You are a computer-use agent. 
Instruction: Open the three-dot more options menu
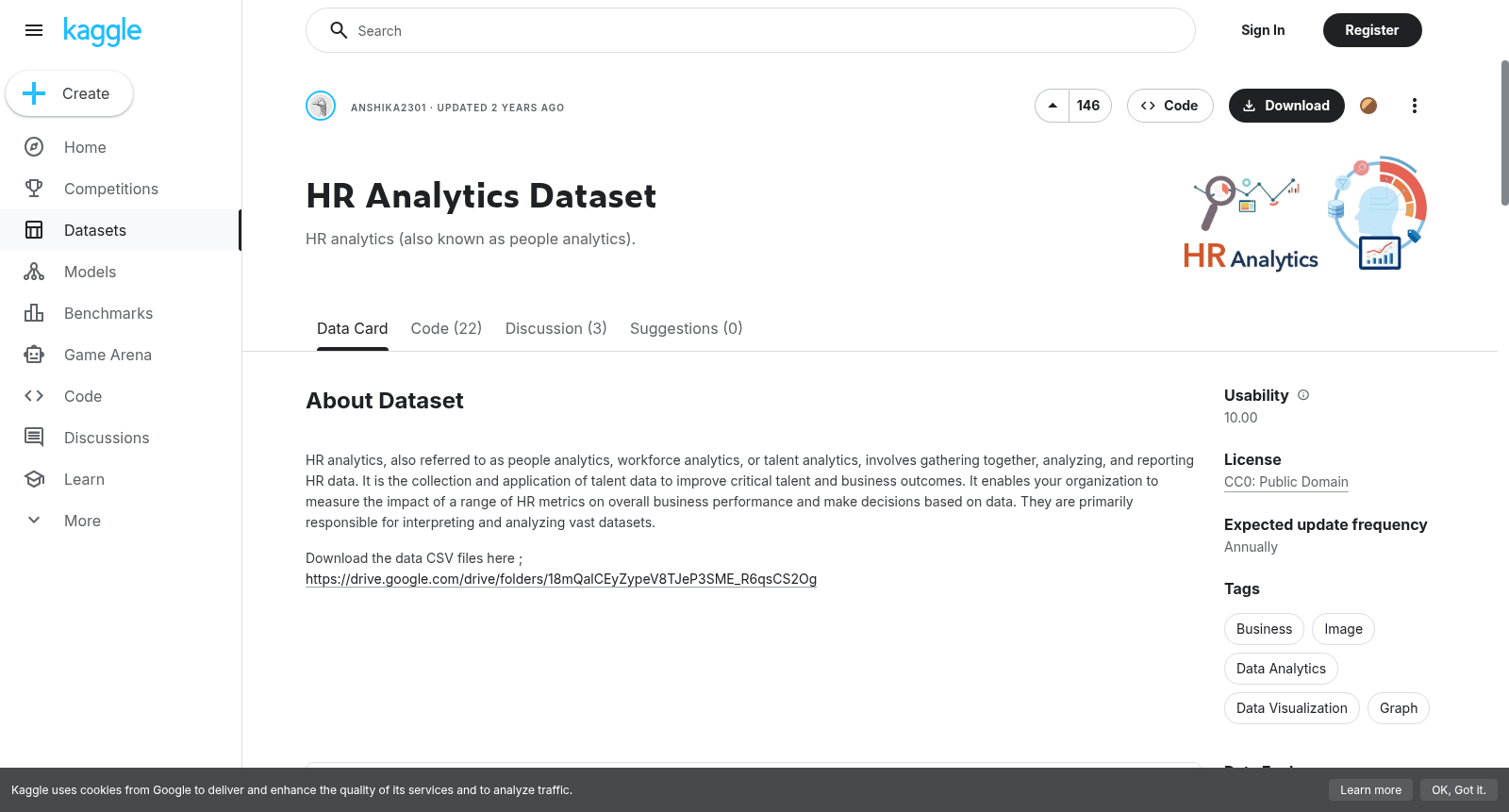(1414, 106)
